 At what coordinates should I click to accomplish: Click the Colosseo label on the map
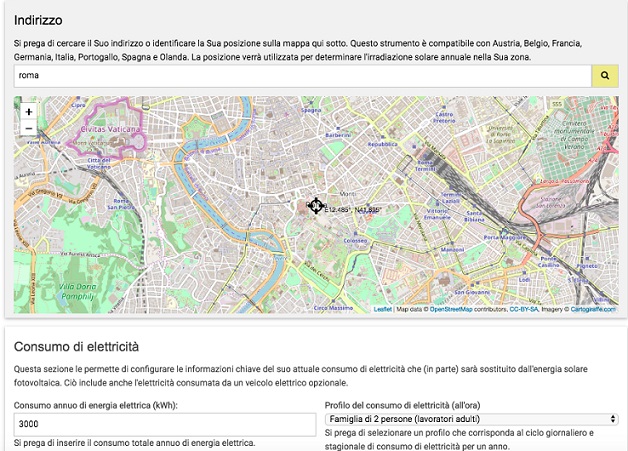tap(355, 241)
